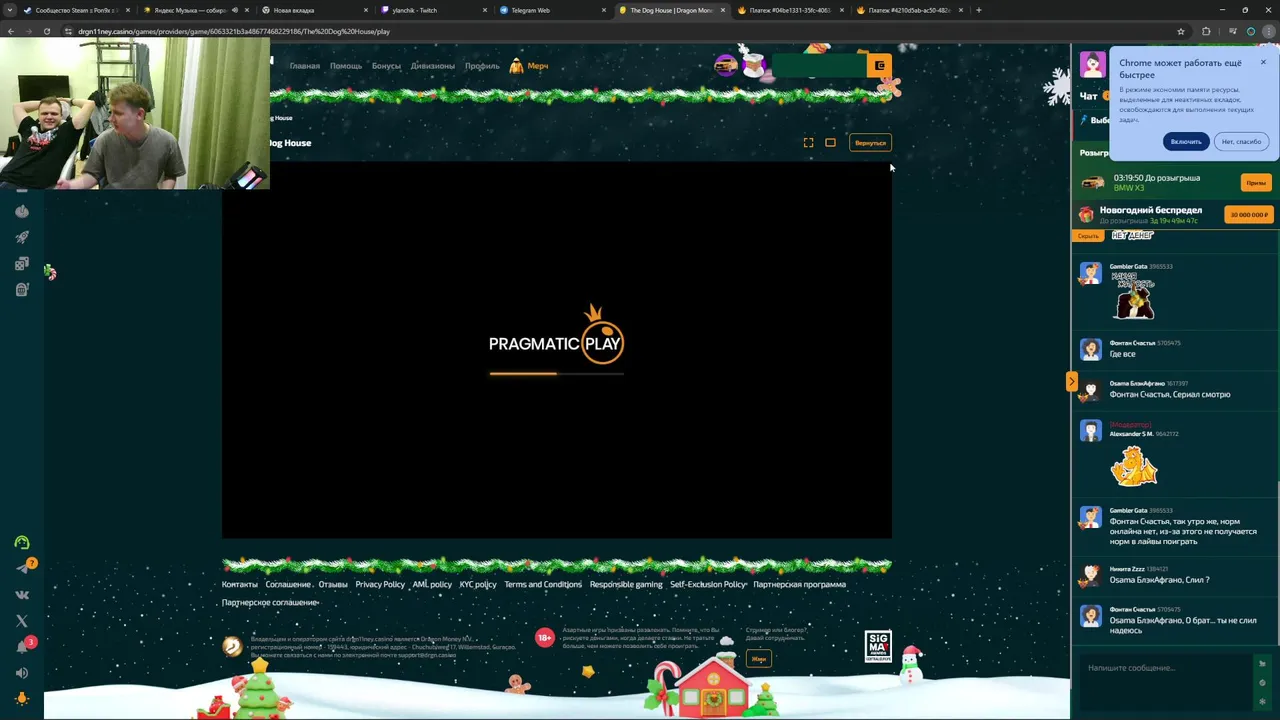Open the Отзывы footer link
The height and width of the screenshot is (720, 1280).
point(333,584)
